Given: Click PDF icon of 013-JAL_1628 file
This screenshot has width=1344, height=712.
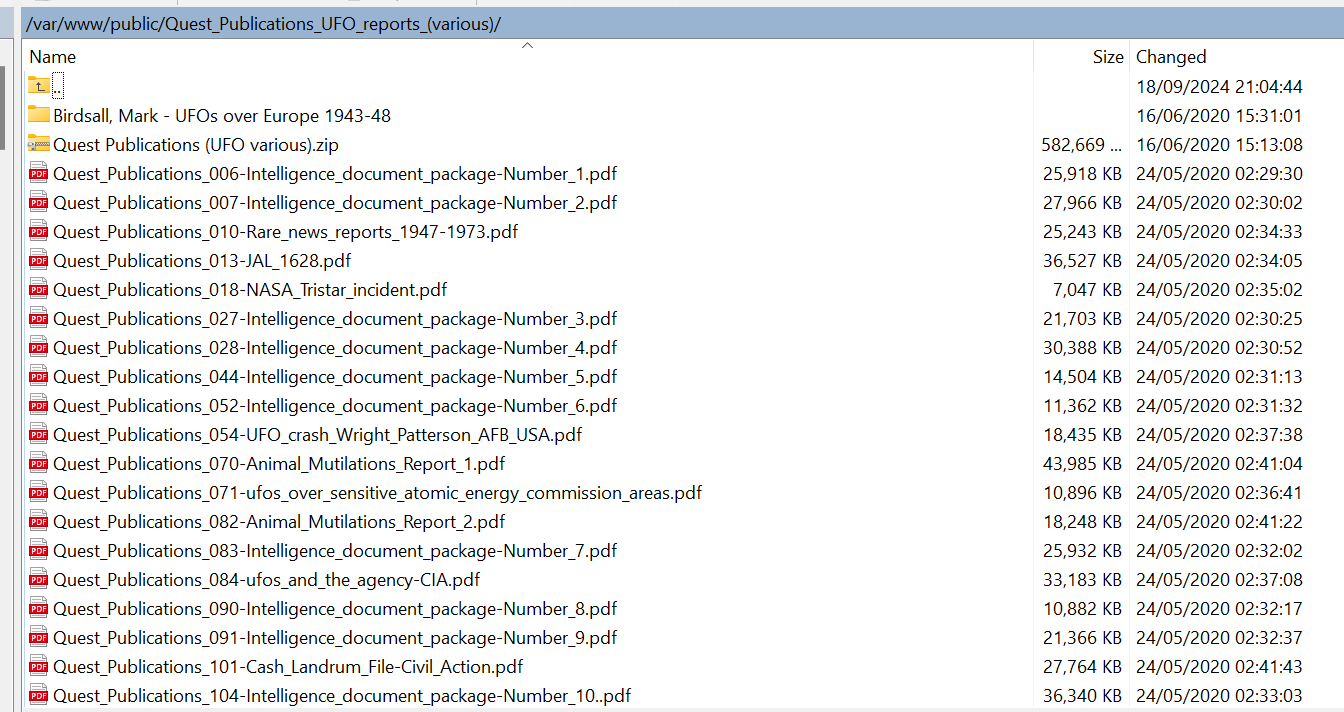Looking at the screenshot, I should pos(39,260).
